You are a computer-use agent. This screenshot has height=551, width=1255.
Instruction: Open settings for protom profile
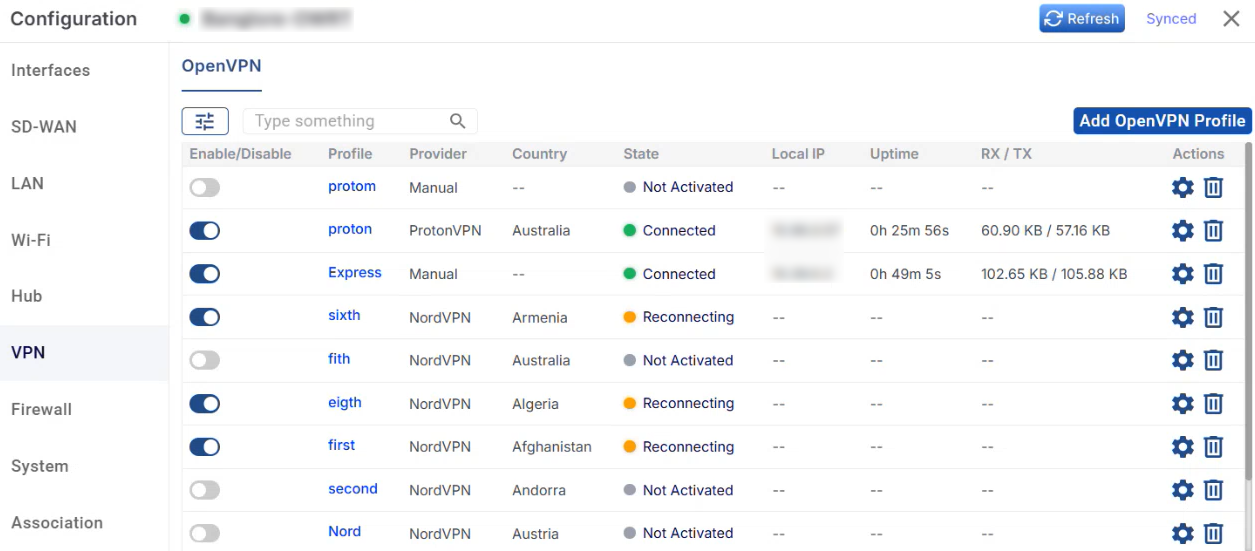[x=1183, y=187]
